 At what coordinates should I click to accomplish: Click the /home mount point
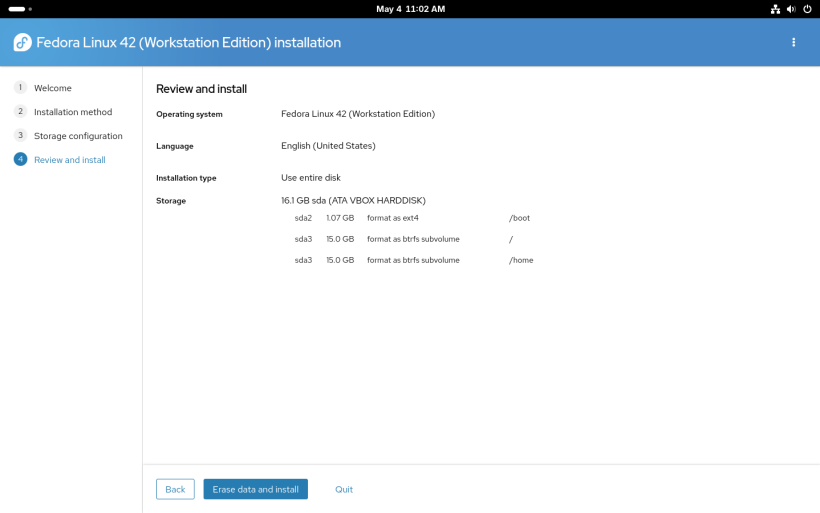point(521,260)
